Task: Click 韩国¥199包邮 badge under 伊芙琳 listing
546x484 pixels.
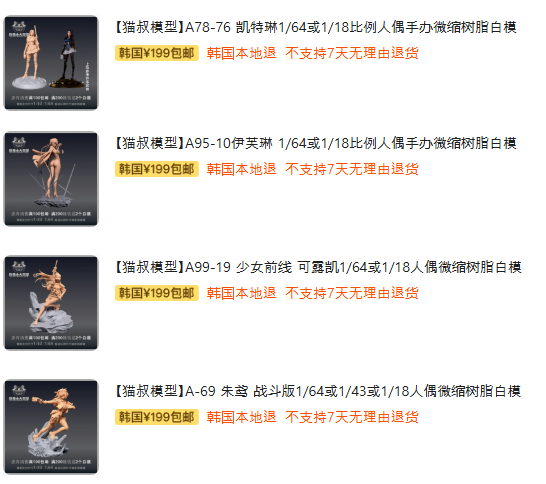Action: coord(157,169)
